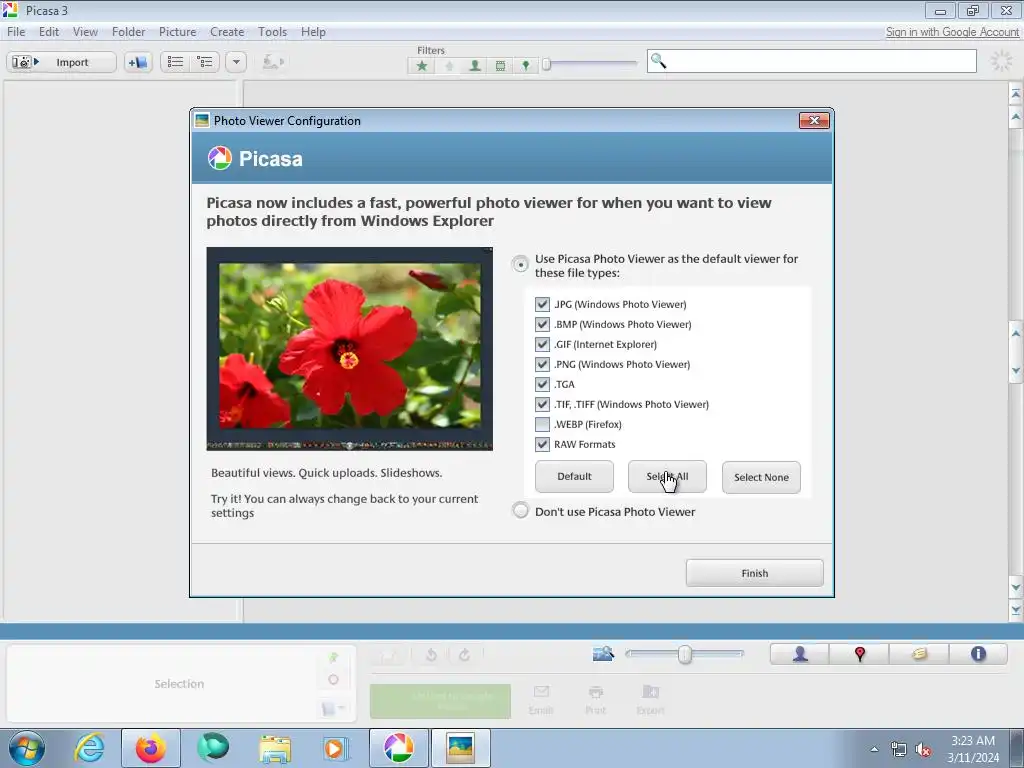Click the thumbnail size zoom slider
The width and height of the screenshot is (1024, 768).
684,654
